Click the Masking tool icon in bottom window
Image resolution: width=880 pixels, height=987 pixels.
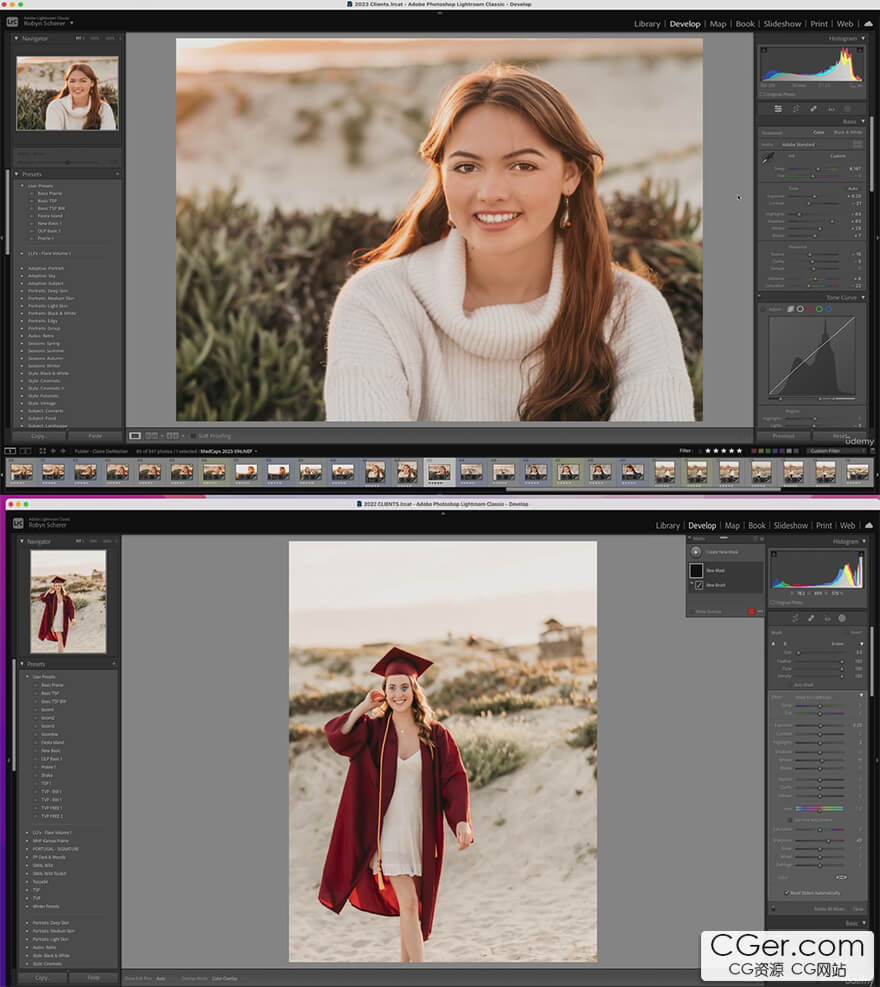[842, 618]
